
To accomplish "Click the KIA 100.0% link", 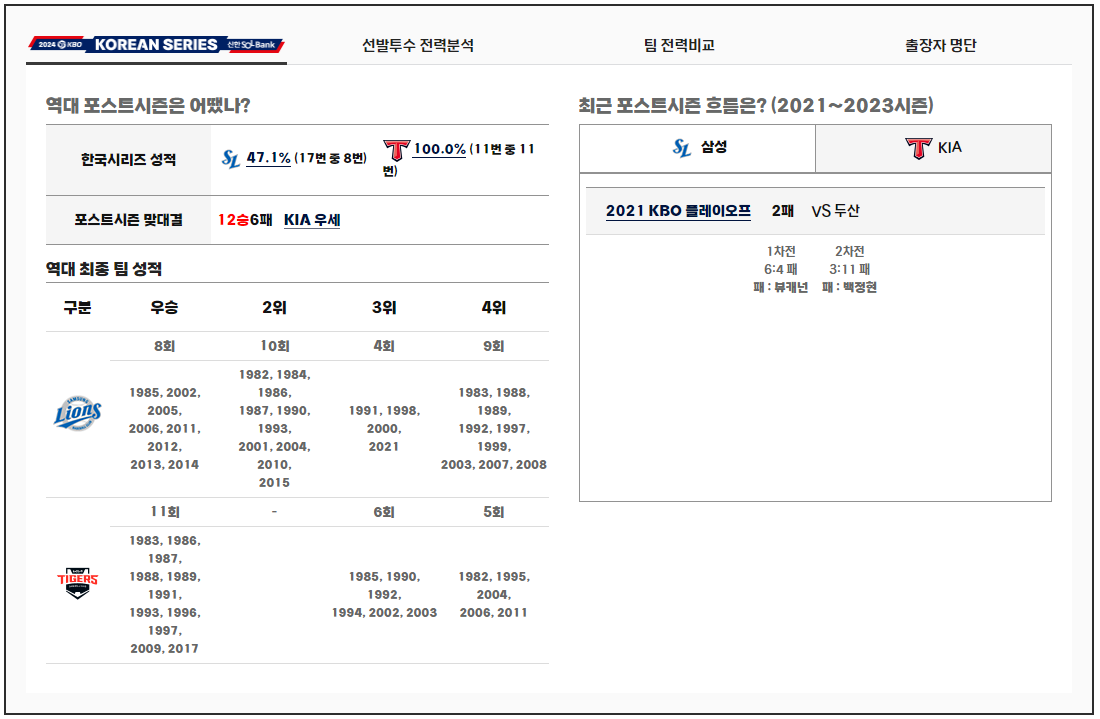I will tap(439, 149).
